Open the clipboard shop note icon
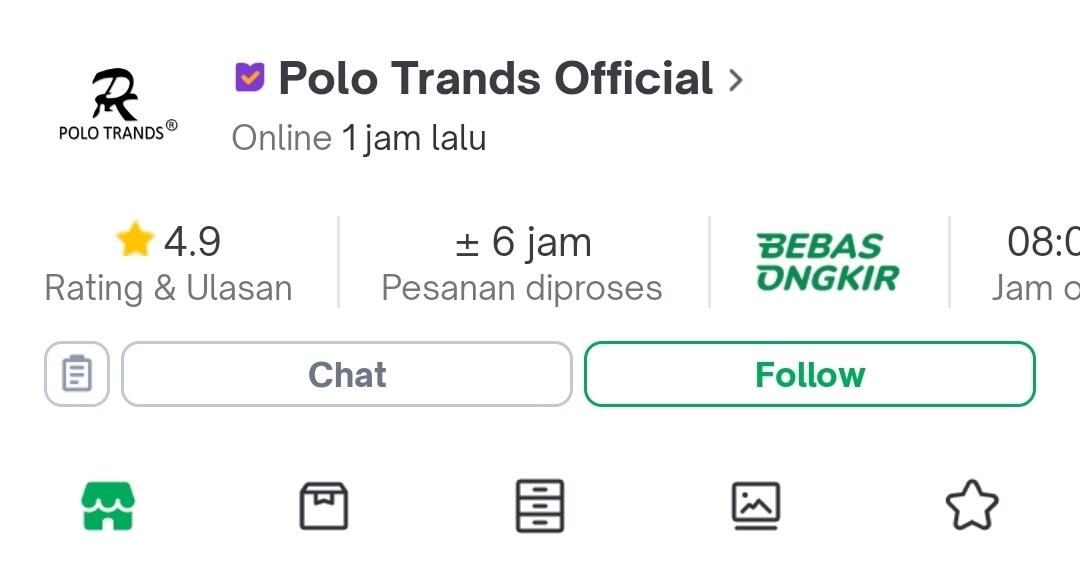 77,375
